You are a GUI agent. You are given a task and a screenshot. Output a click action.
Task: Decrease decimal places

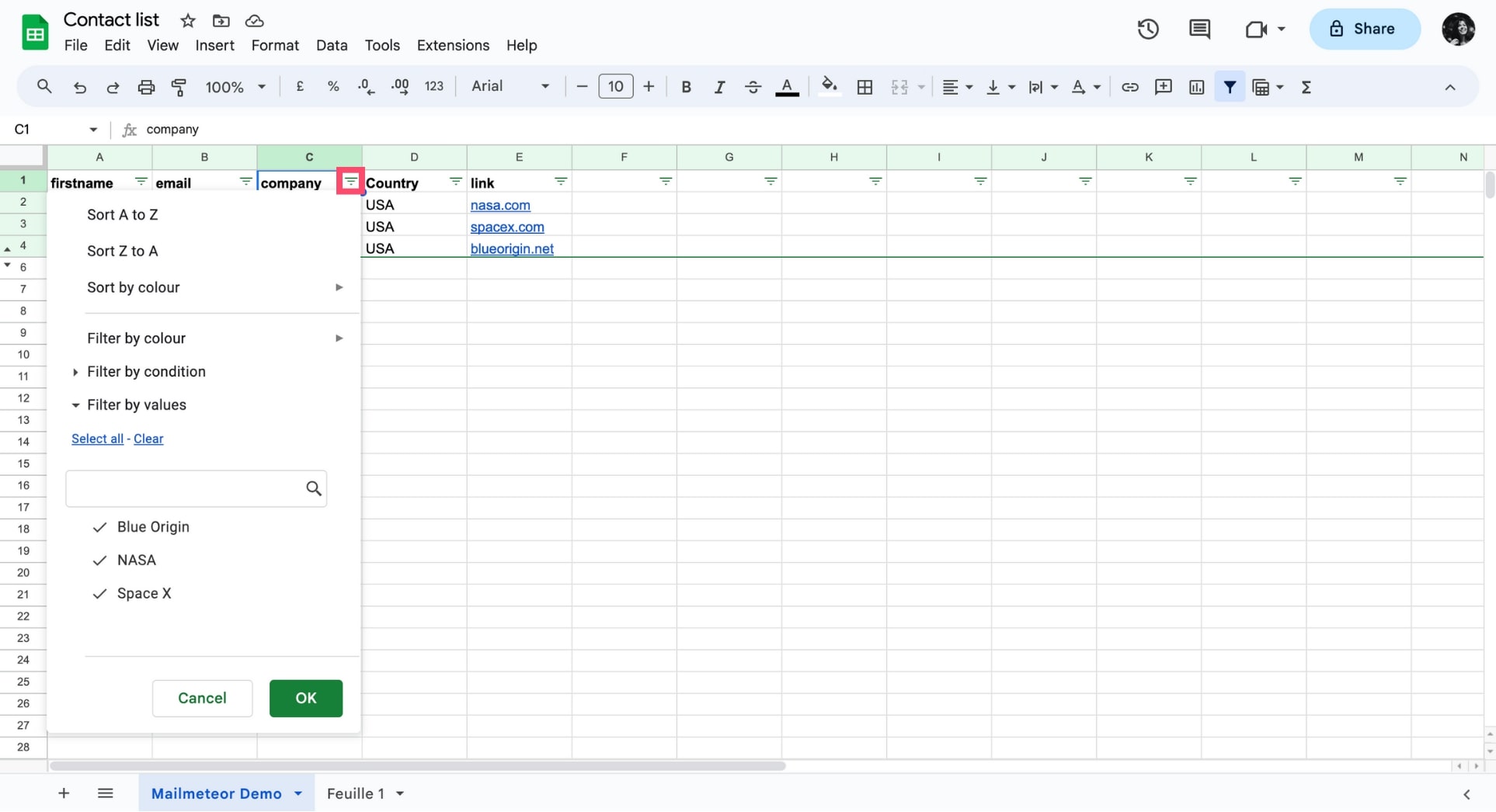[x=367, y=87]
